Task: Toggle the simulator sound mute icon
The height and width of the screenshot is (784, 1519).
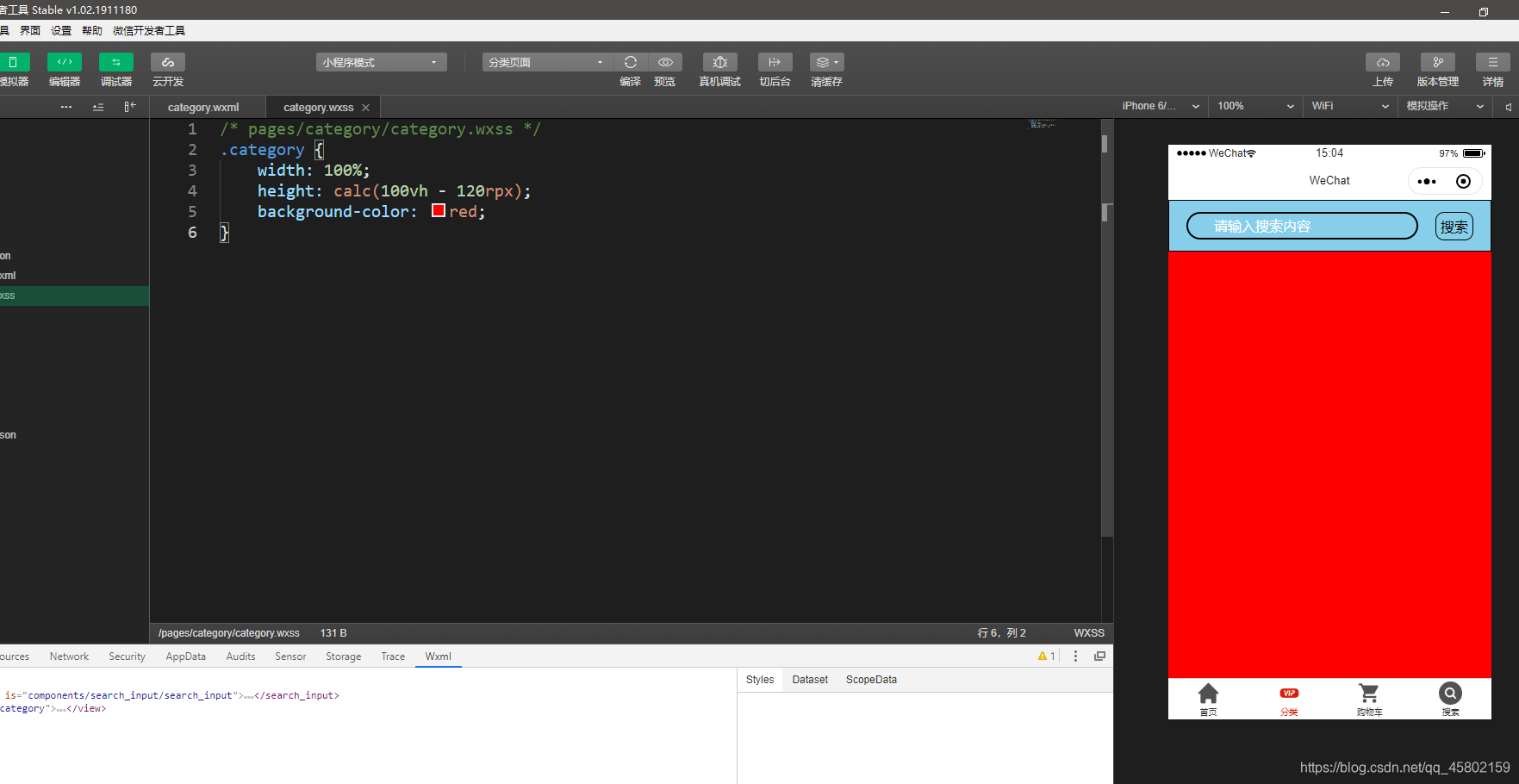Action: tap(1508, 107)
